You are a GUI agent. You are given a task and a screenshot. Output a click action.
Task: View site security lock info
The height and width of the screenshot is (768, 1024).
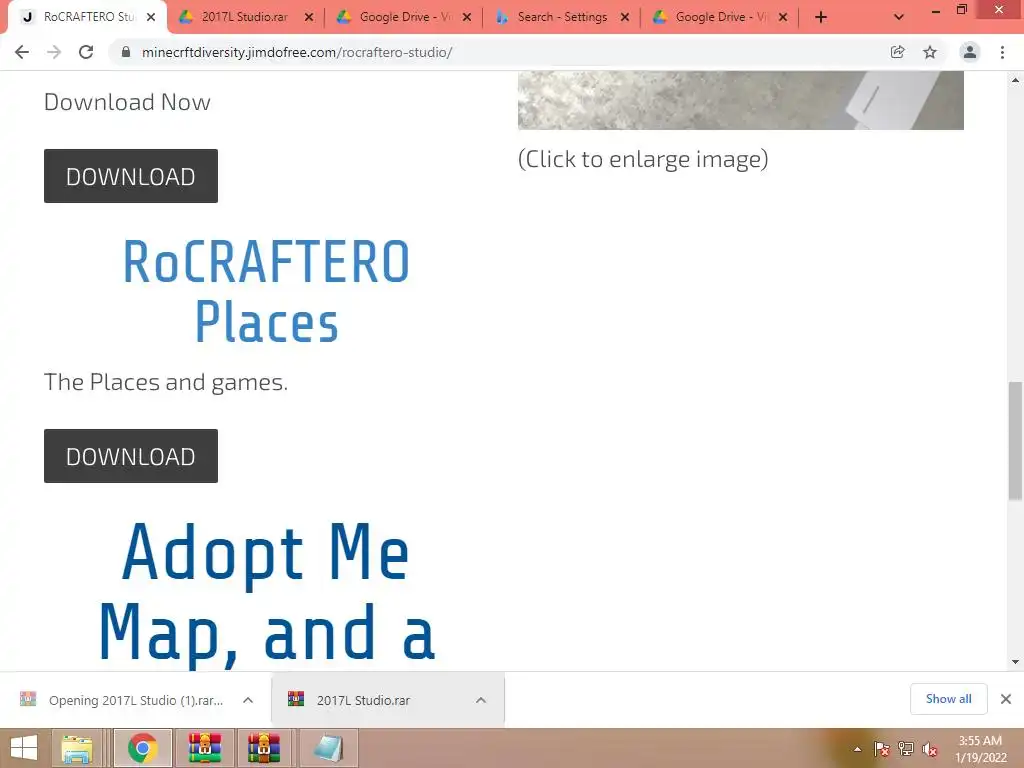pos(126,52)
